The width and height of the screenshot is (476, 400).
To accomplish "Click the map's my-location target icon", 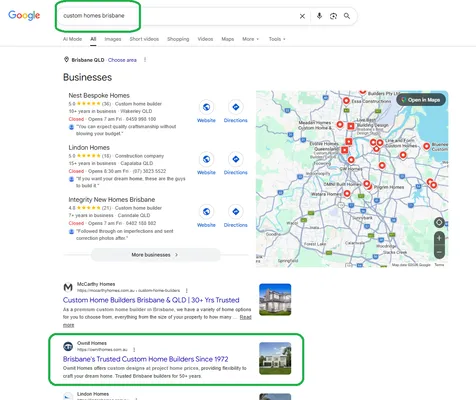I will (x=439, y=222).
